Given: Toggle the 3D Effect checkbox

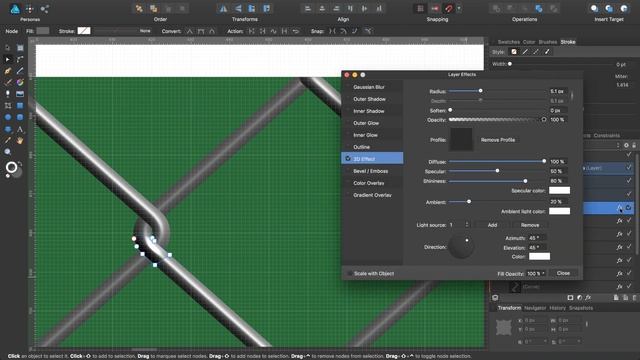Looking at the screenshot, I should pos(348,159).
